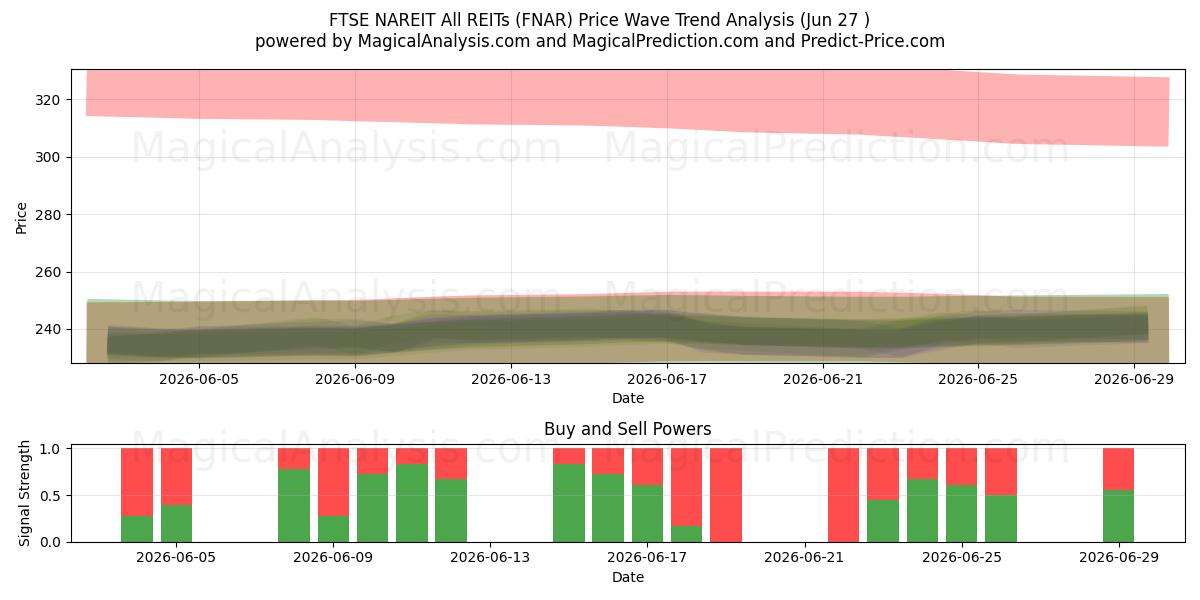1200x600 pixels.
Task: Click the green buy segment of the 2026-06-05 bar
Action: tap(176, 523)
